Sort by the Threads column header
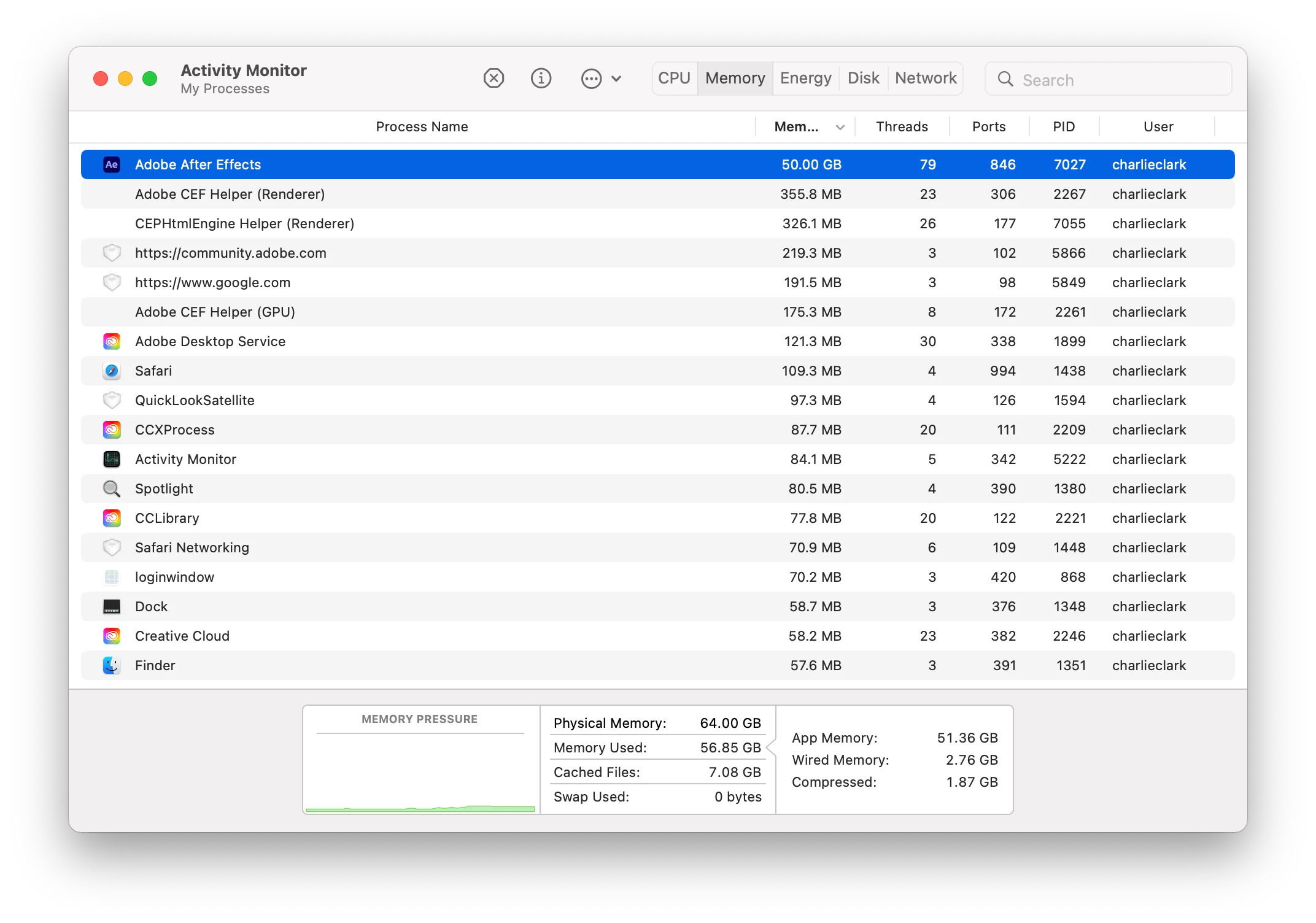1316x923 pixels. [901, 127]
